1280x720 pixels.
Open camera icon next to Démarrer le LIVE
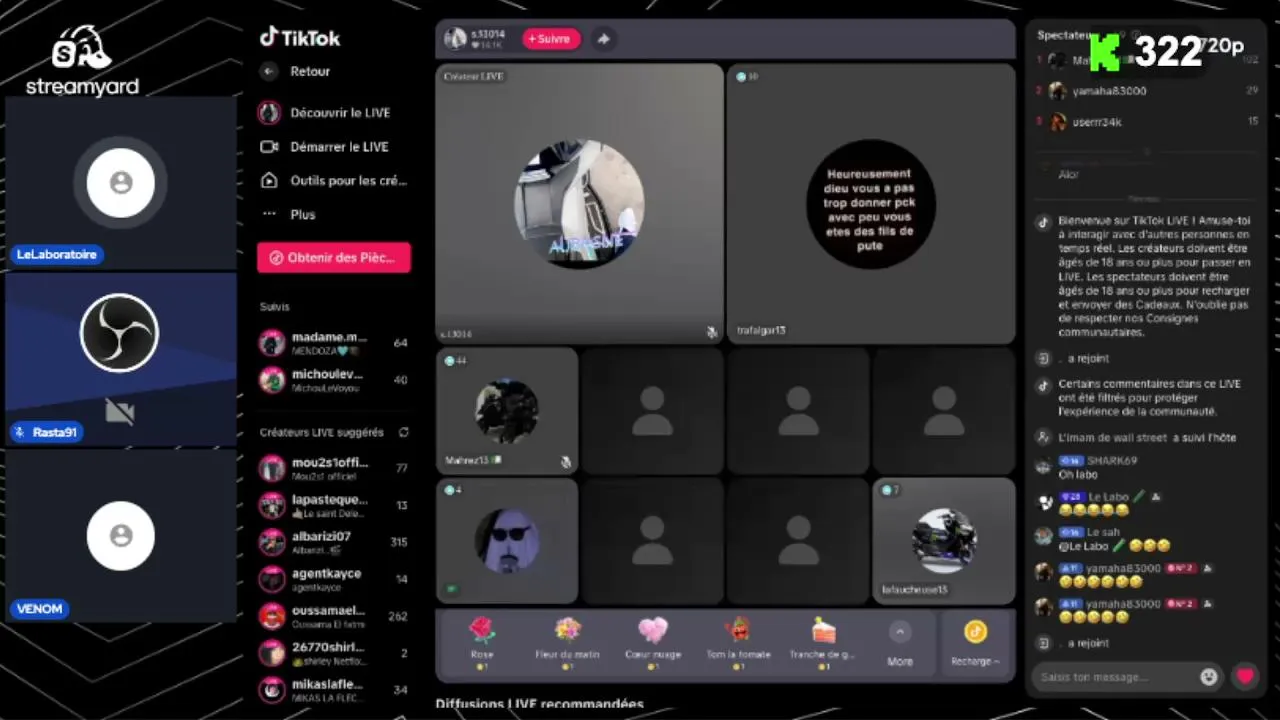[269, 147]
